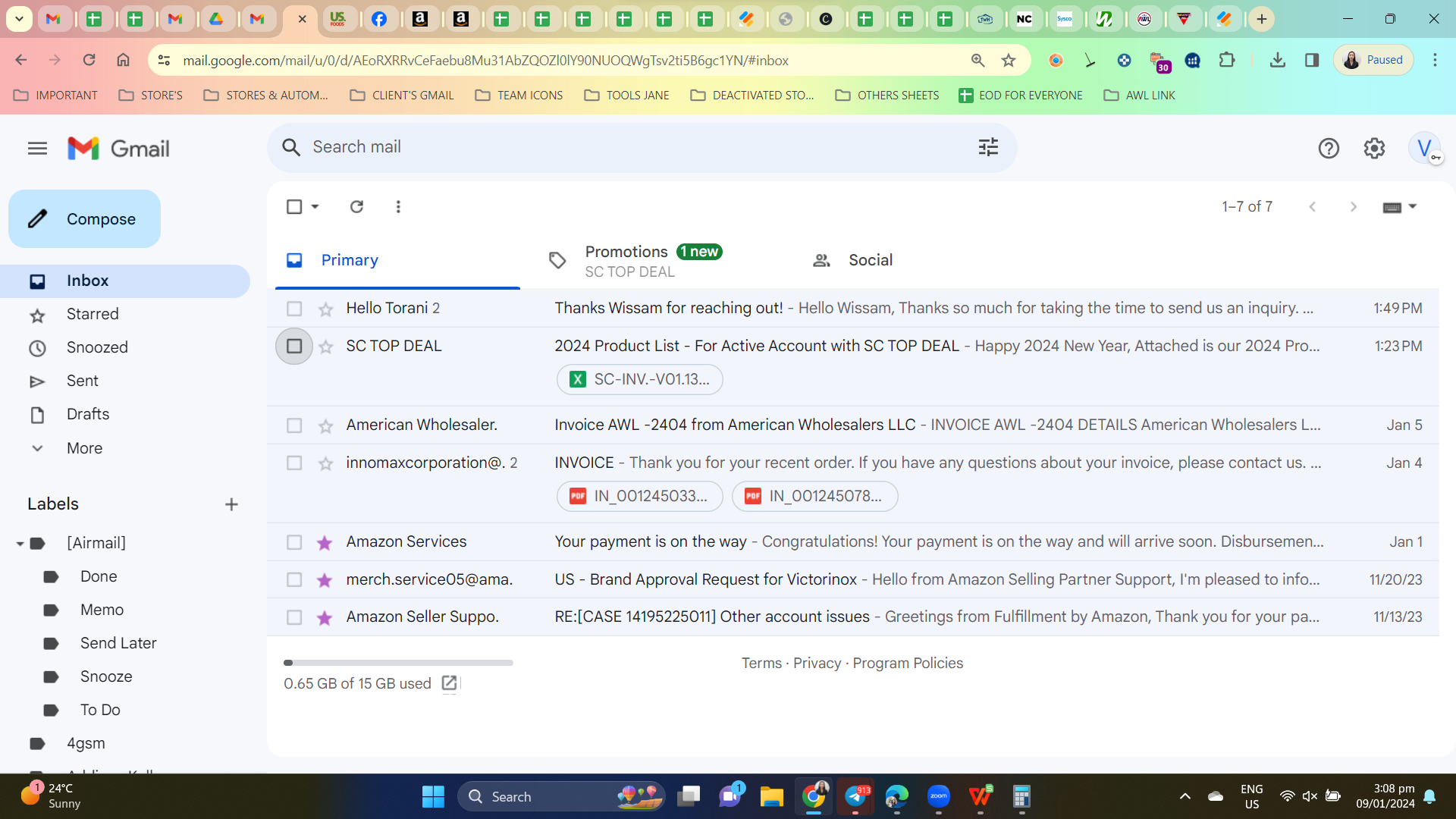
Task: Select the innomaxcorporation email checkbox
Action: (x=294, y=463)
